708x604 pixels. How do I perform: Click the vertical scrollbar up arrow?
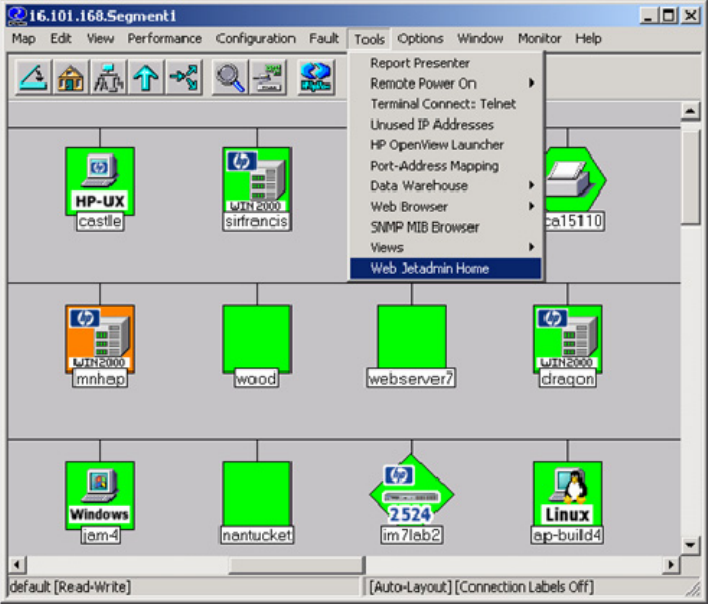[690, 112]
